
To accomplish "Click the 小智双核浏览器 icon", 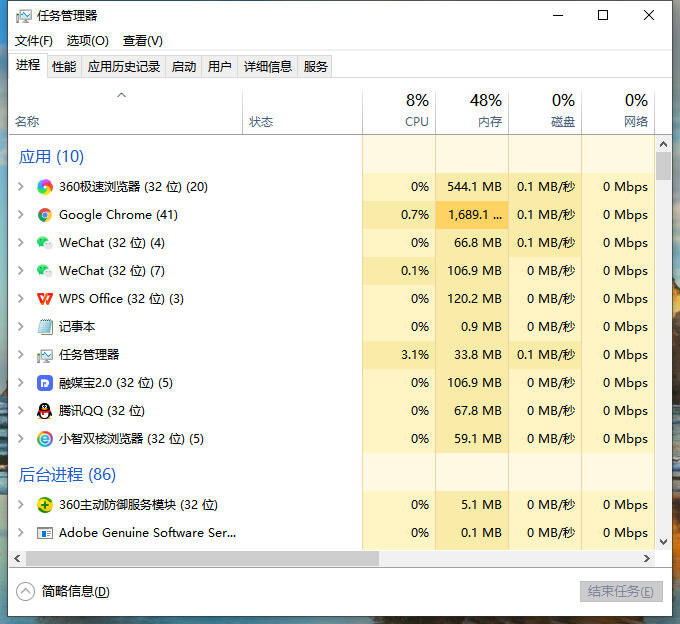I will pos(45,439).
